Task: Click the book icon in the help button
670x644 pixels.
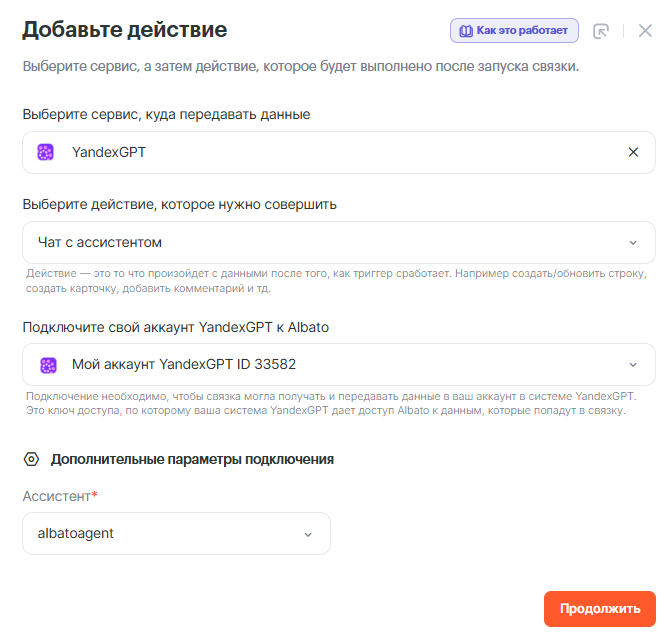Action: click(465, 31)
